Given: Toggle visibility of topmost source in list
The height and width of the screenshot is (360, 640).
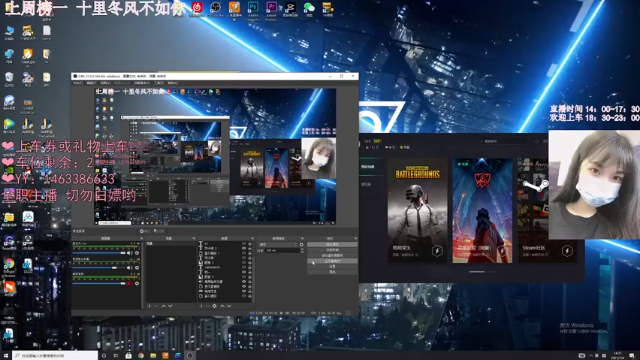Looking at the screenshot, I should (244, 243).
